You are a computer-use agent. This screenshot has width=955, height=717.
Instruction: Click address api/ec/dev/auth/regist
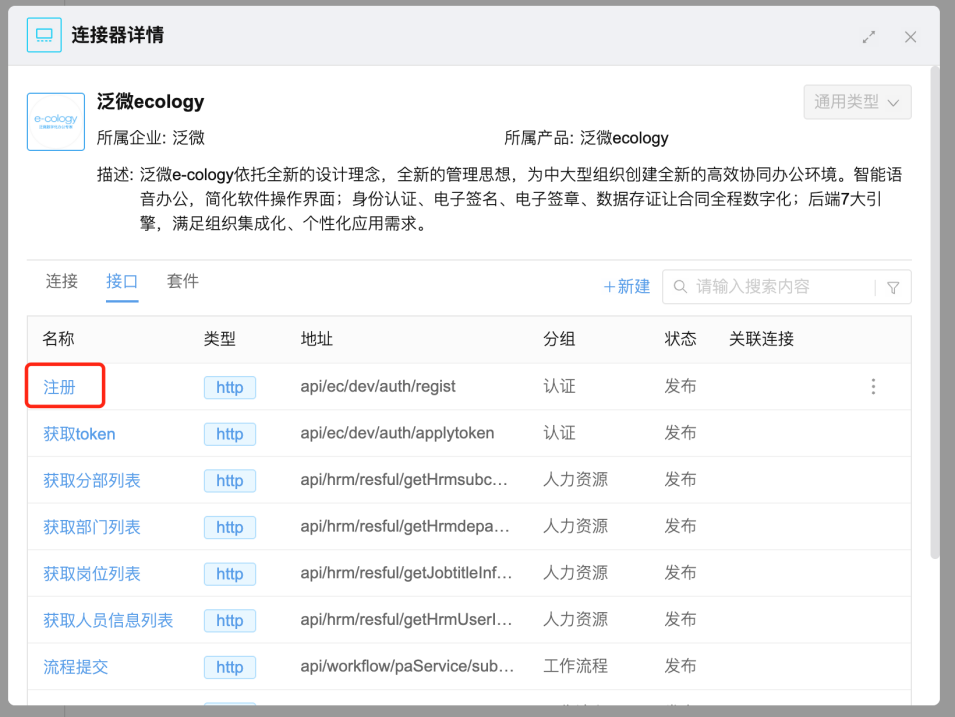(378, 386)
